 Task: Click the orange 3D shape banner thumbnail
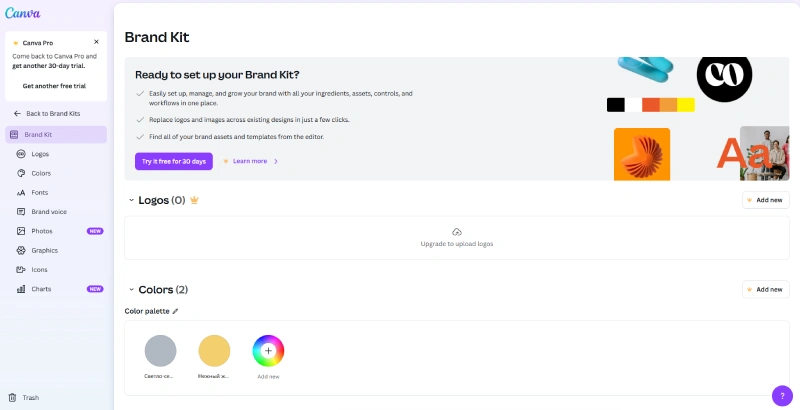642,154
